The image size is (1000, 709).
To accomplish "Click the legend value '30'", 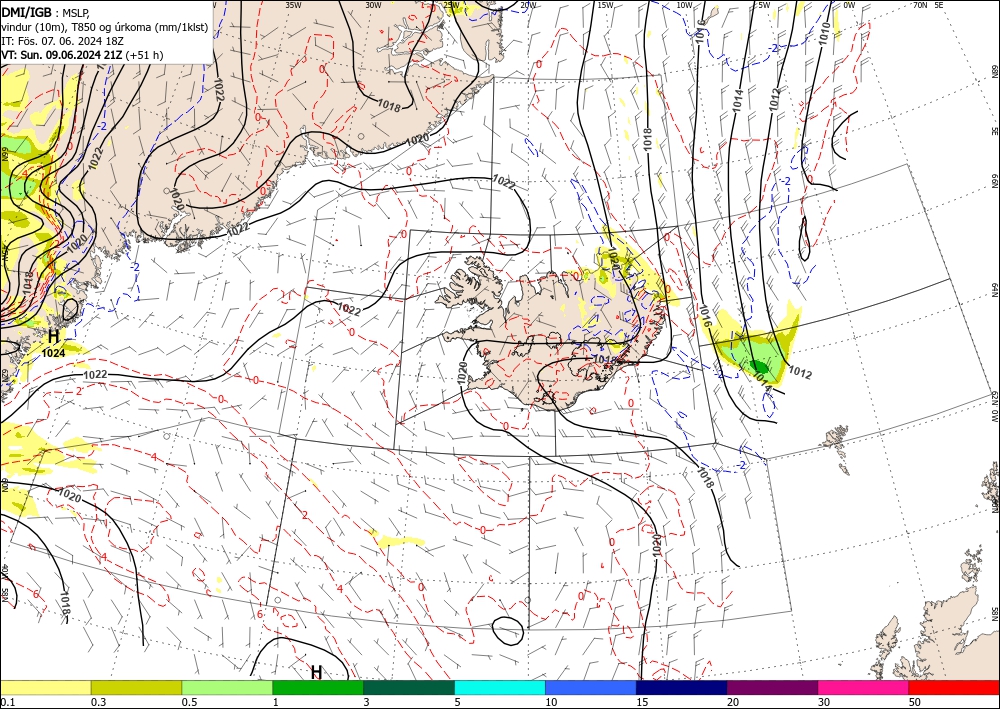I will (824, 702).
